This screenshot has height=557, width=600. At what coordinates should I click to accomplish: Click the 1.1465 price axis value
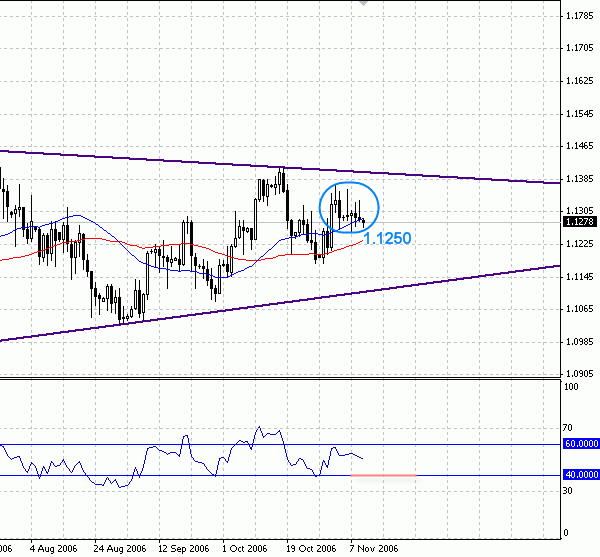[579, 146]
